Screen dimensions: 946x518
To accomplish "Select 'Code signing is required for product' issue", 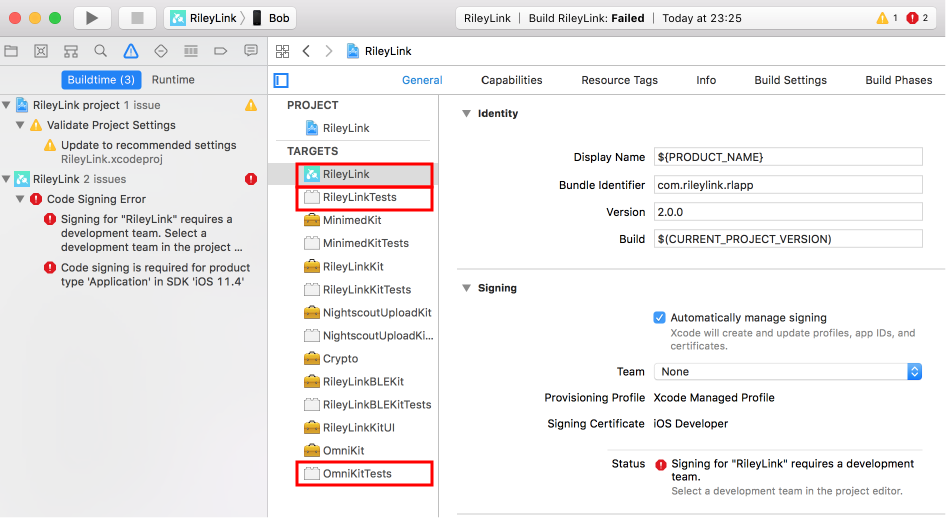I will [148, 274].
